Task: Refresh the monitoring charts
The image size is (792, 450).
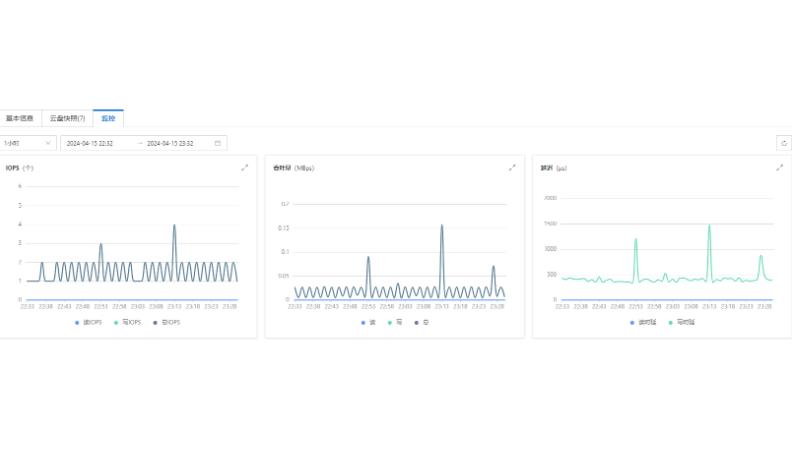Action: [x=784, y=143]
